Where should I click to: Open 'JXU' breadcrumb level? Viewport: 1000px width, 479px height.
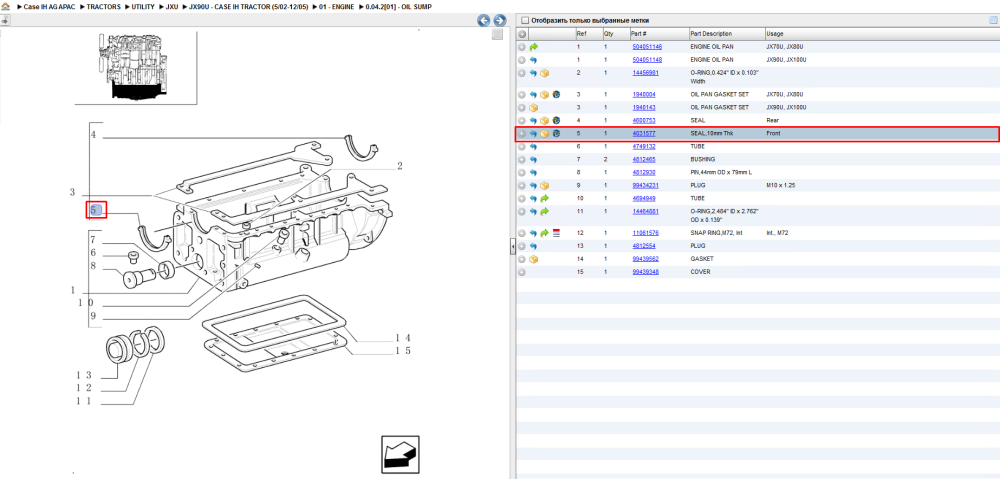coord(172,6)
